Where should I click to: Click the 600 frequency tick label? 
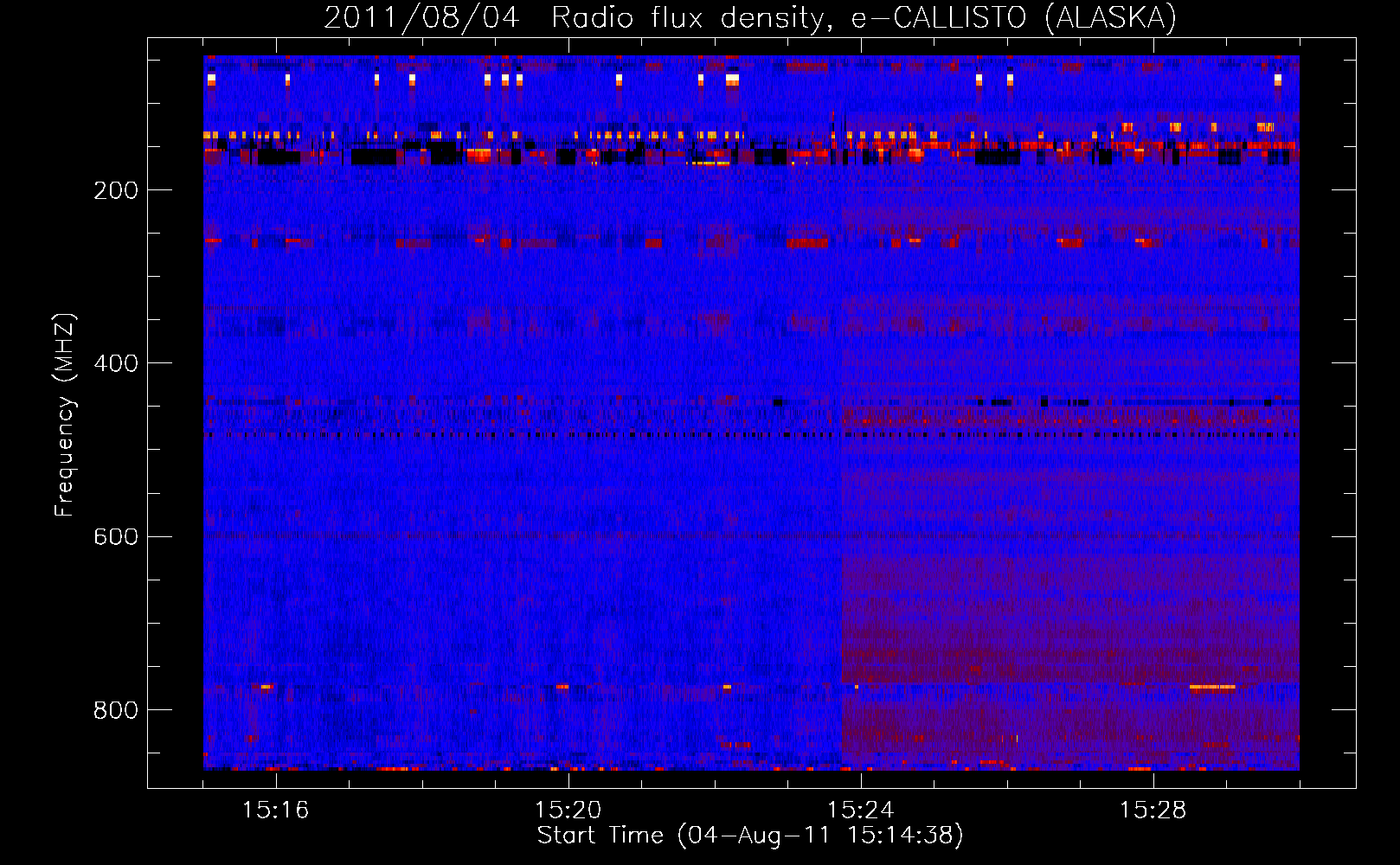(x=116, y=536)
